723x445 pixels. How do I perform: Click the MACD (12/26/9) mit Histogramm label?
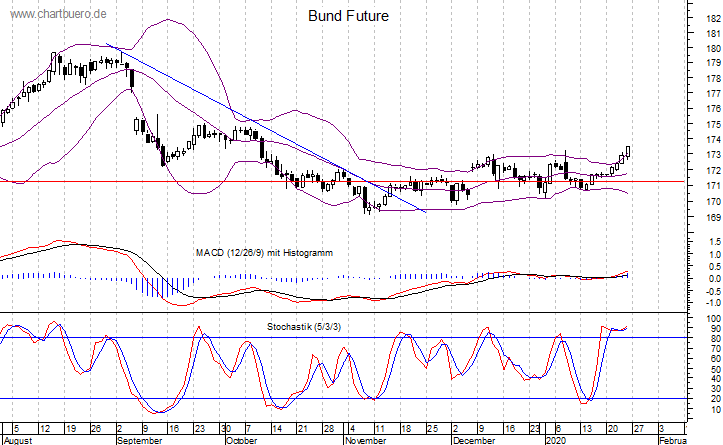(x=264, y=253)
